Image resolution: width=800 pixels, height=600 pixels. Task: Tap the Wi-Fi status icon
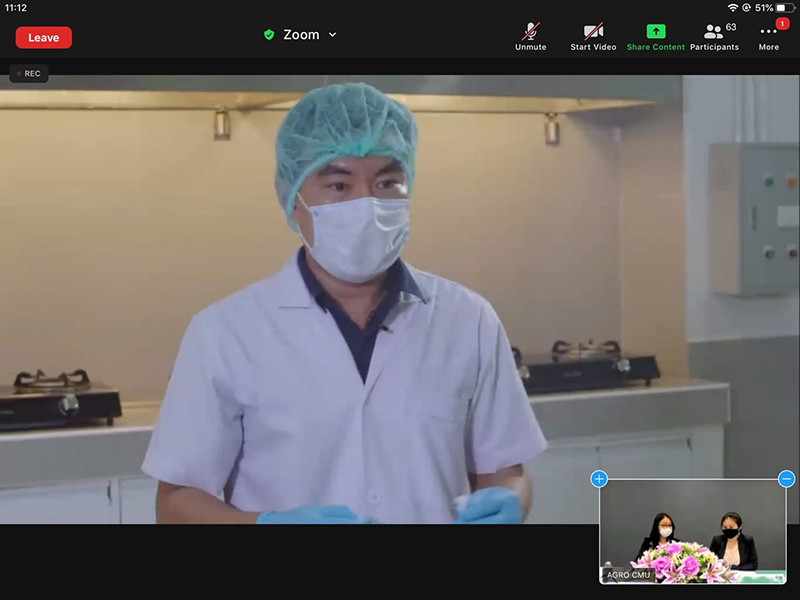733,8
